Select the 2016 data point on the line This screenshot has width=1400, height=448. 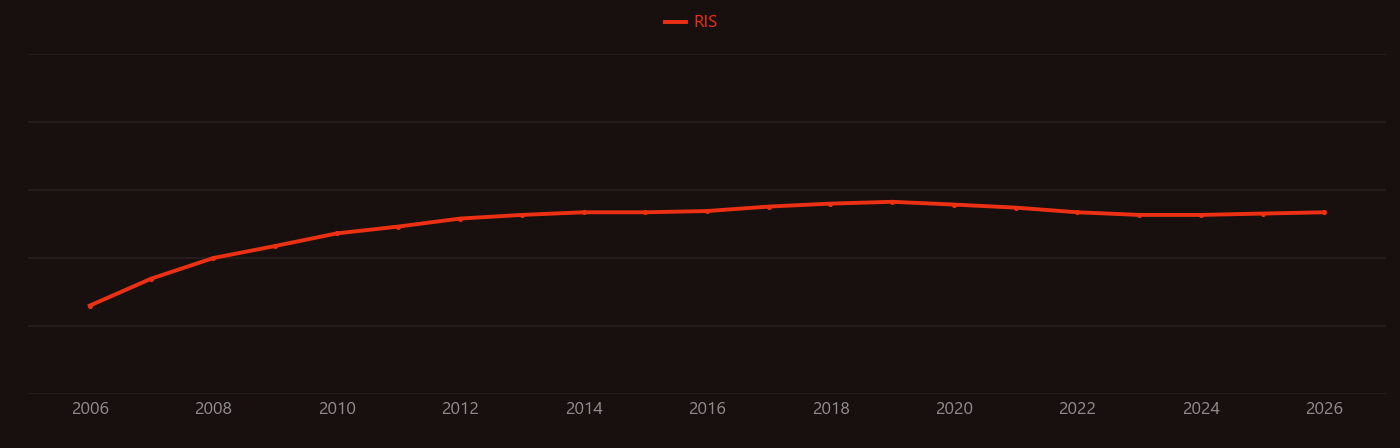[x=707, y=211]
